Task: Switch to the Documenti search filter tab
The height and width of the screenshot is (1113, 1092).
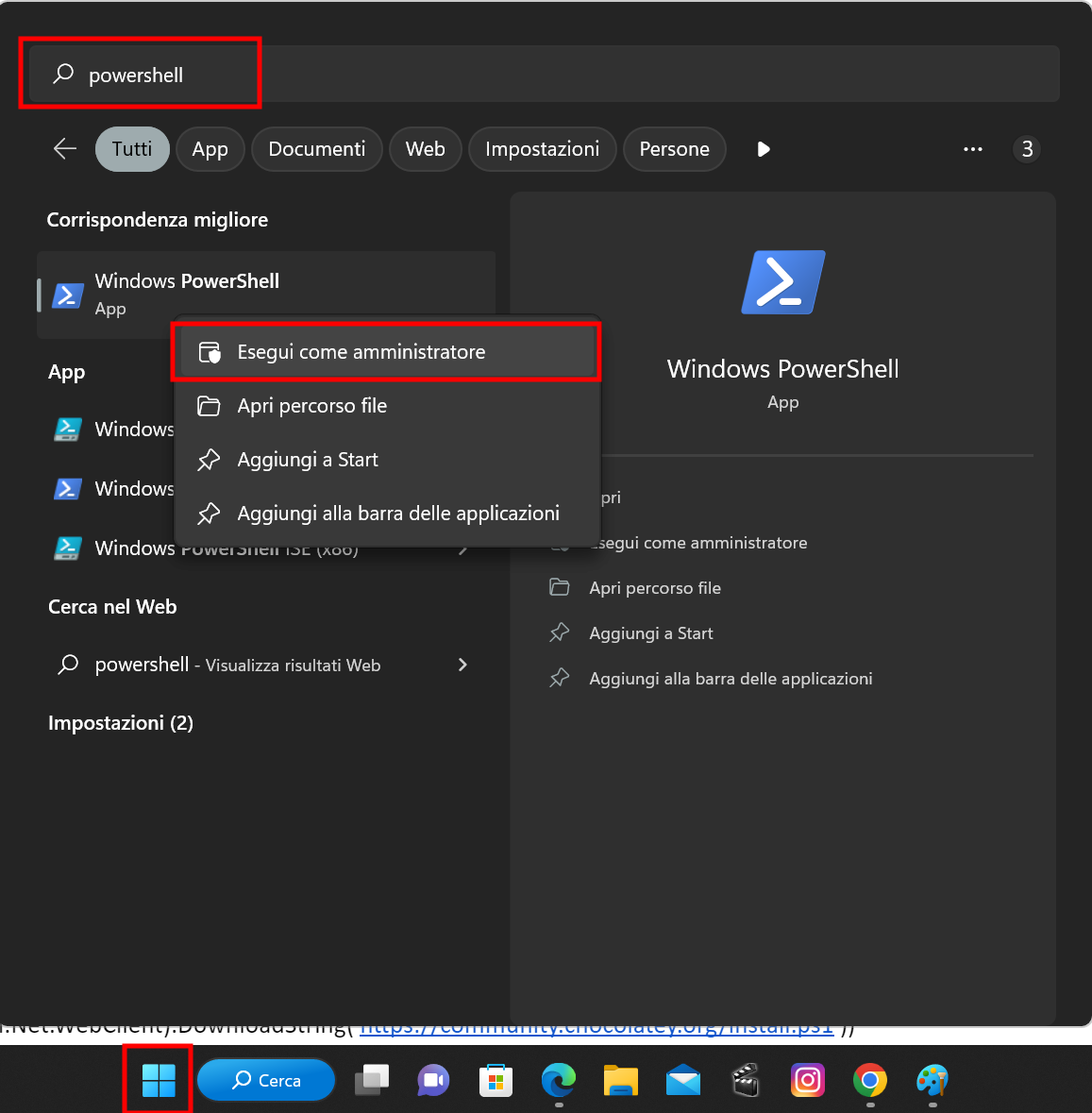Action: point(316,148)
